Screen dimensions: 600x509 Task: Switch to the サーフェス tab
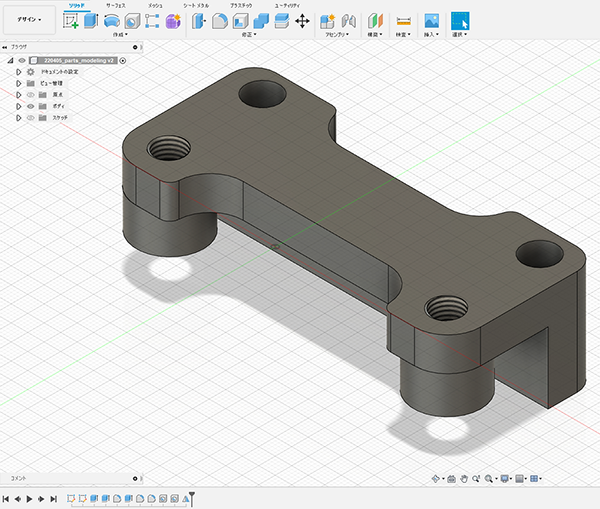(117, 5)
